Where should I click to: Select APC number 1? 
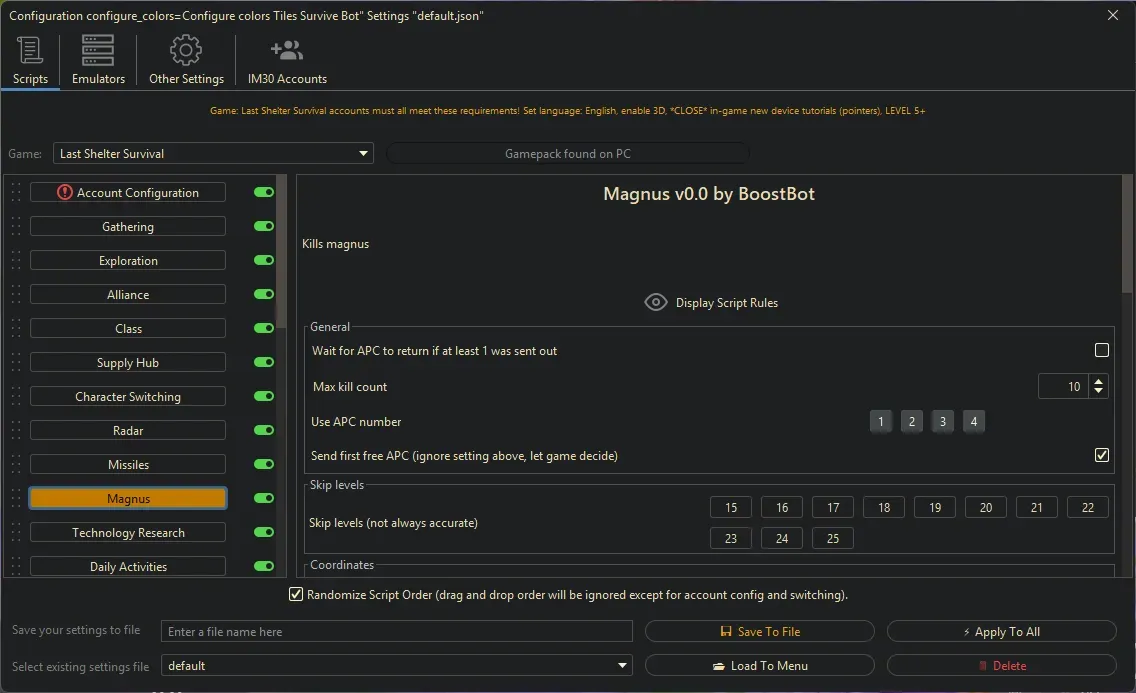pyautogui.click(x=880, y=421)
